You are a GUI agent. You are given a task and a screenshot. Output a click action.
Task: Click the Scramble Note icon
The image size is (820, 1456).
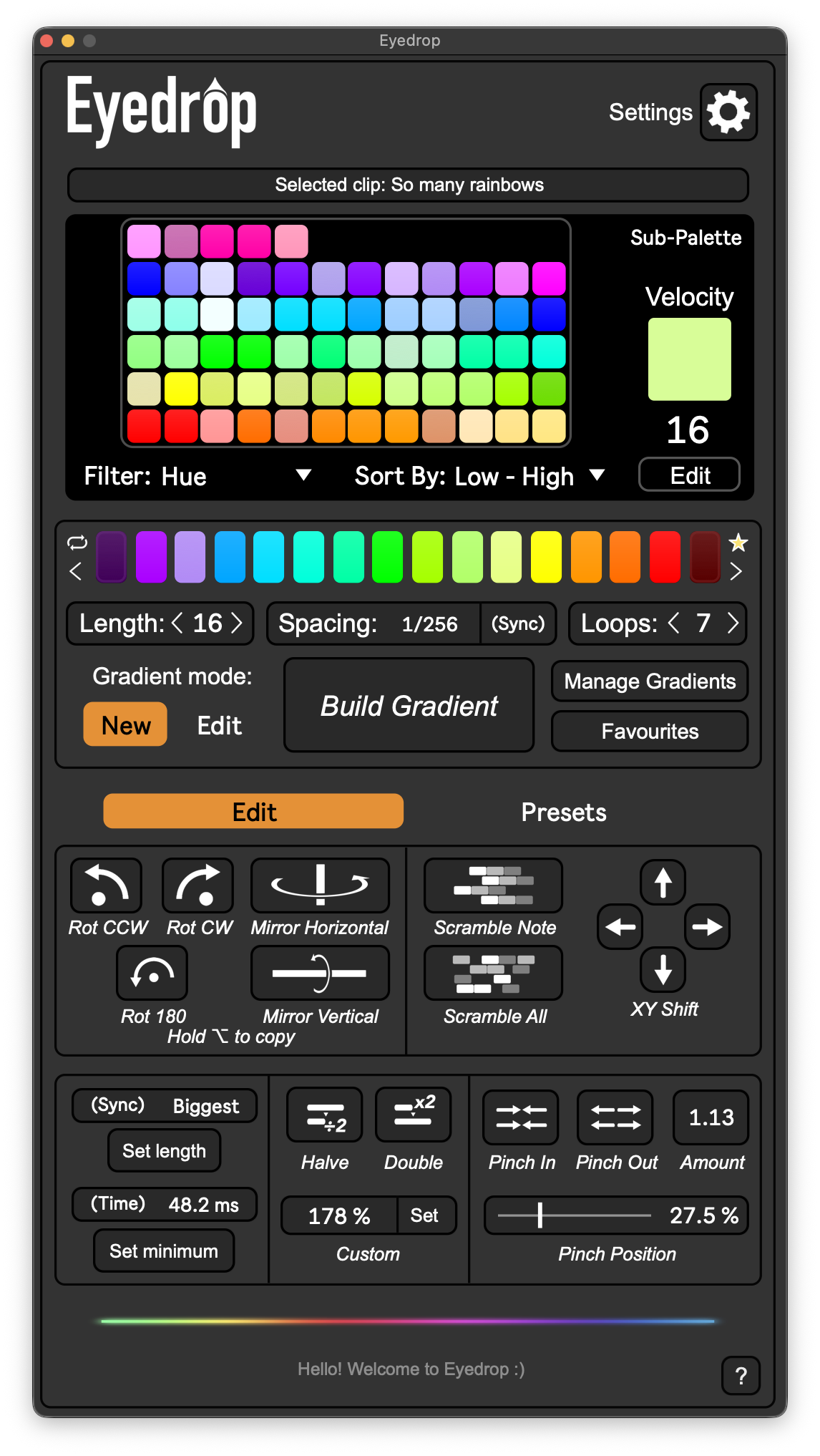coord(494,885)
